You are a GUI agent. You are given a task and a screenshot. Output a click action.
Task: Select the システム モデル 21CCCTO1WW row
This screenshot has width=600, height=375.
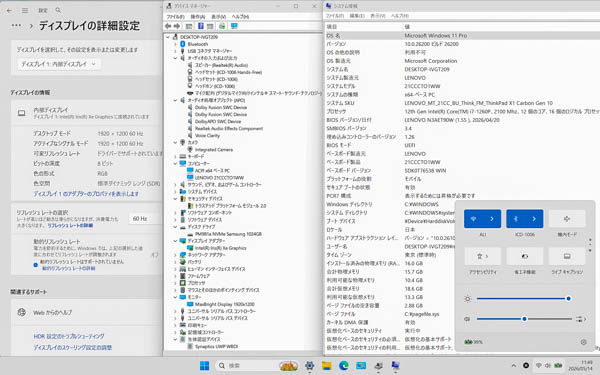click(x=462, y=86)
